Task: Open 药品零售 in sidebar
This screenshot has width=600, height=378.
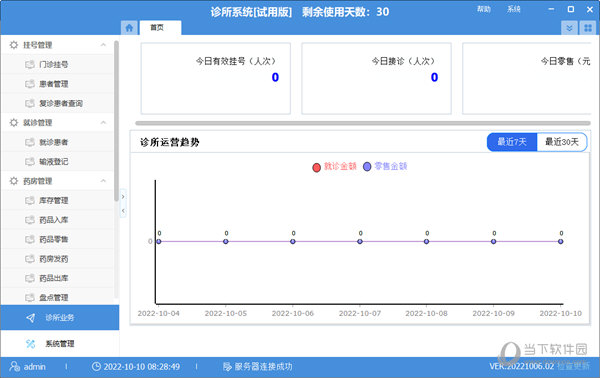Action: pyautogui.click(x=58, y=240)
